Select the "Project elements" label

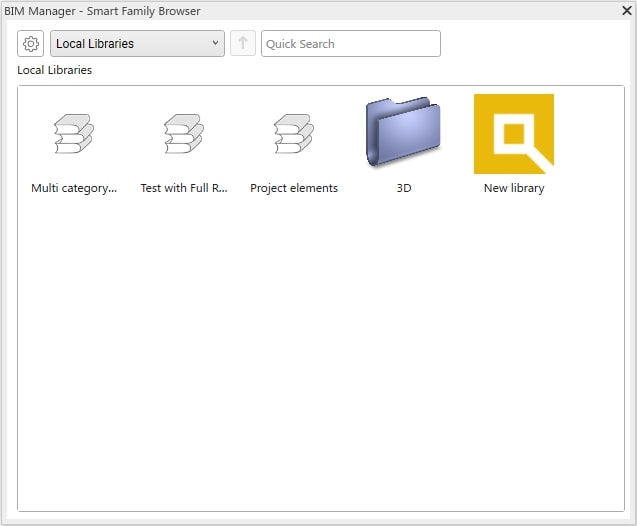(294, 188)
